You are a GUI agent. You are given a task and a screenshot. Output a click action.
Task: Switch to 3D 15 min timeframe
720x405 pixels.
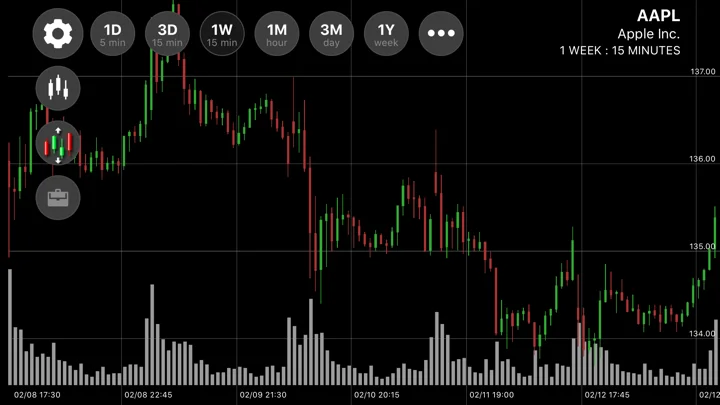(x=167, y=34)
